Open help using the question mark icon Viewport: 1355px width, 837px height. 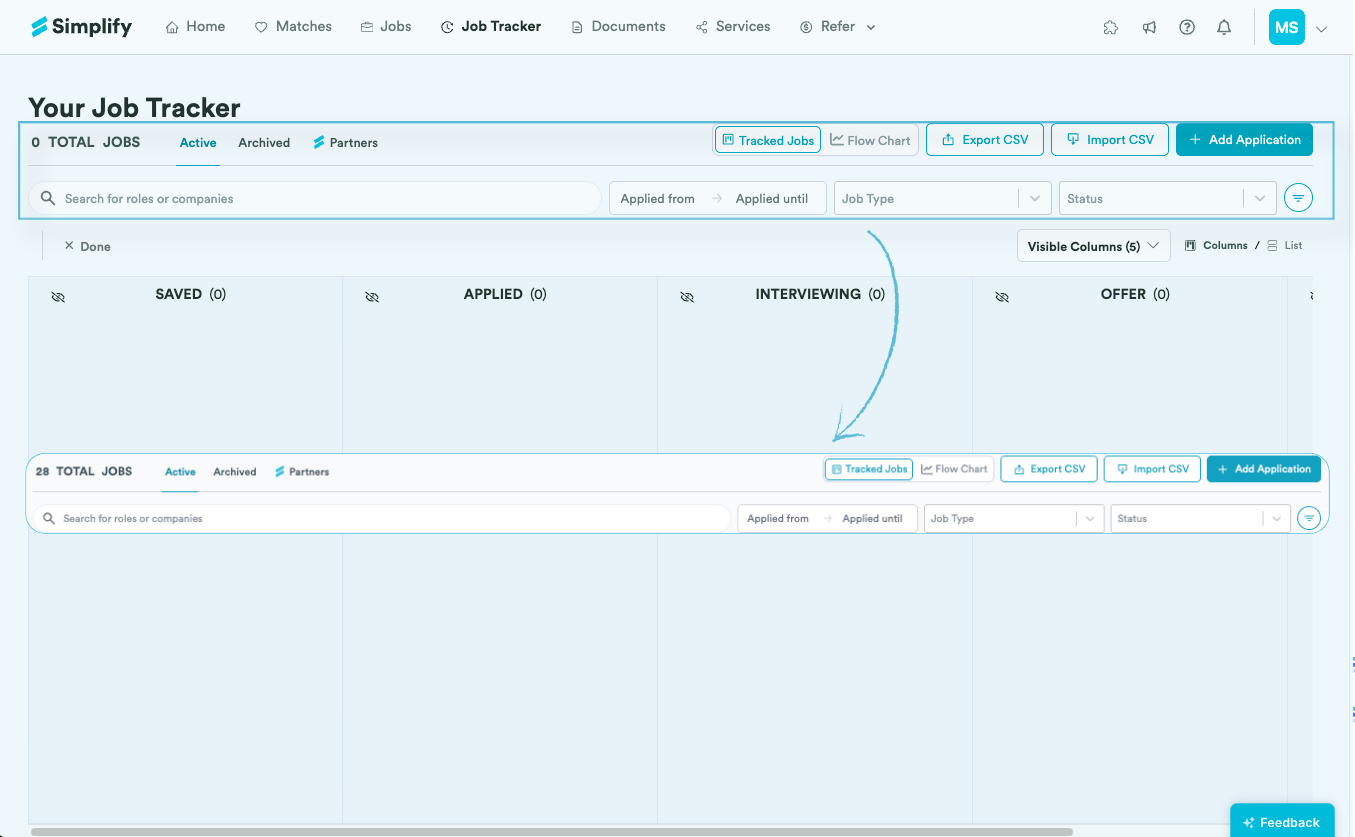point(1187,28)
